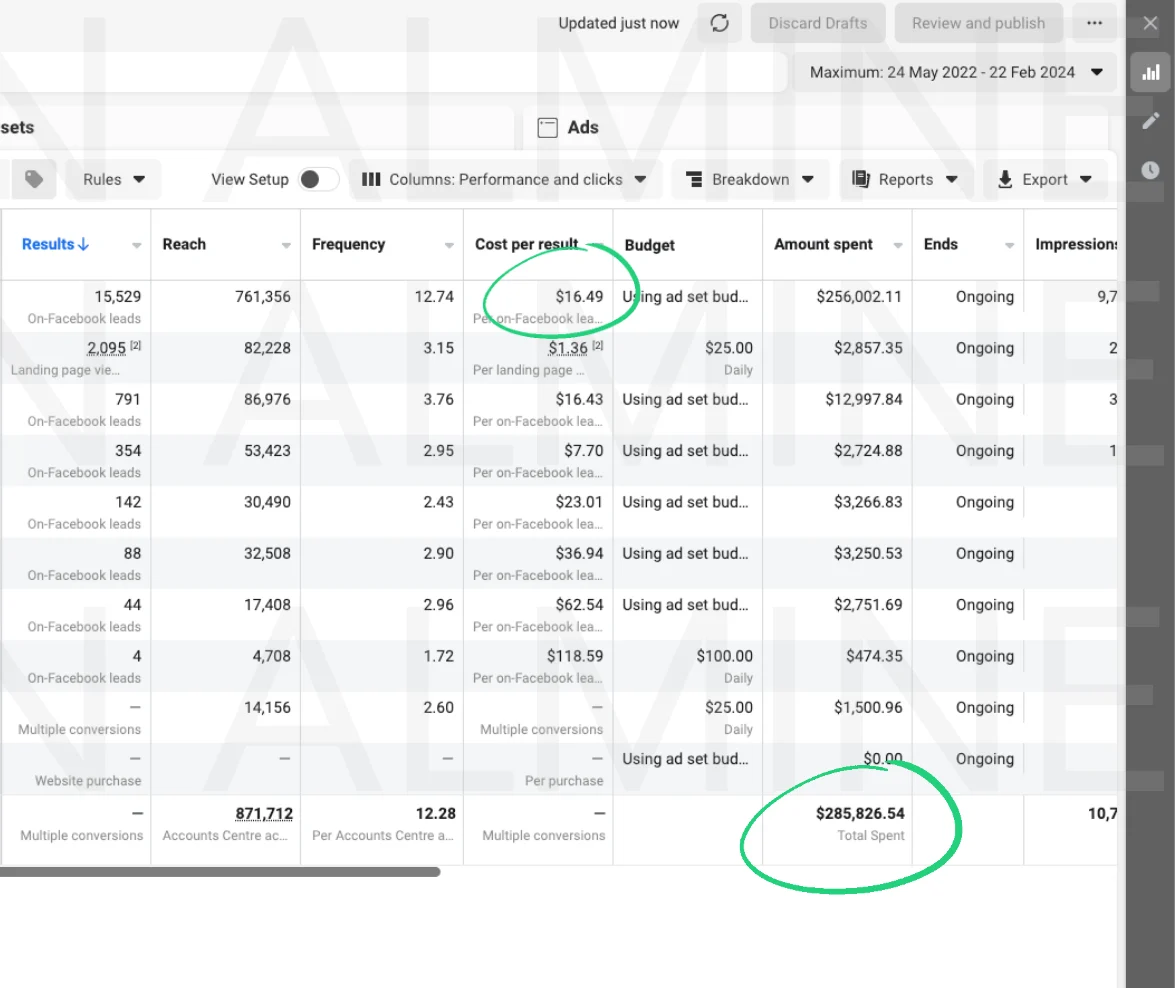Click the horizontal scrollbar below the table
Image resolution: width=1175 pixels, height=988 pixels.
pos(220,872)
